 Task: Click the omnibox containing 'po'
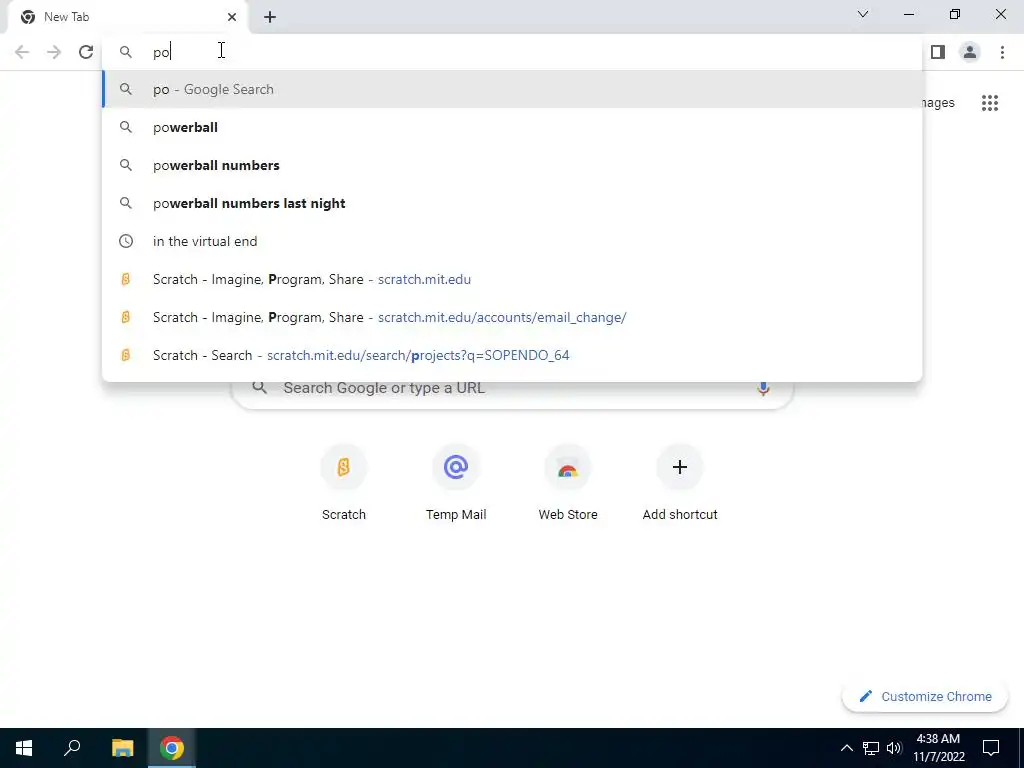coord(513,52)
